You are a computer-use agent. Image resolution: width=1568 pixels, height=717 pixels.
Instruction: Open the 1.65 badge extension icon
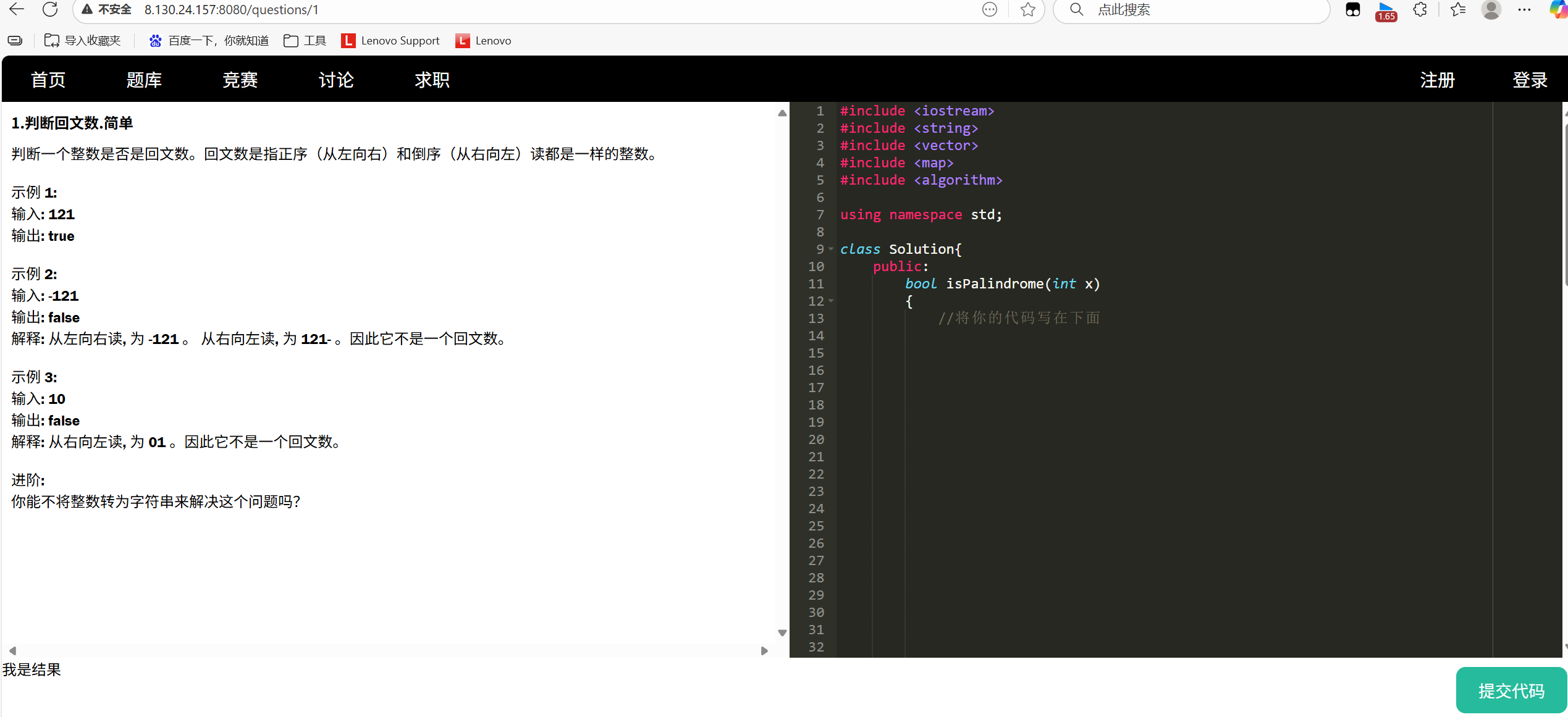[x=1386, y=11]
